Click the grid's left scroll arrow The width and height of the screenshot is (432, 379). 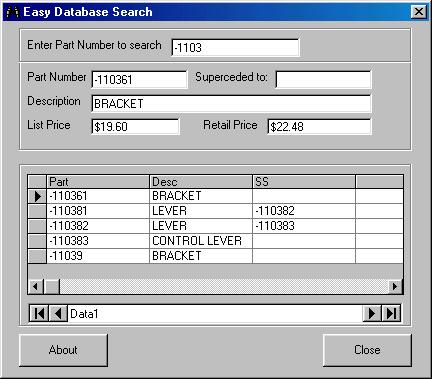[x=36, y=286]
